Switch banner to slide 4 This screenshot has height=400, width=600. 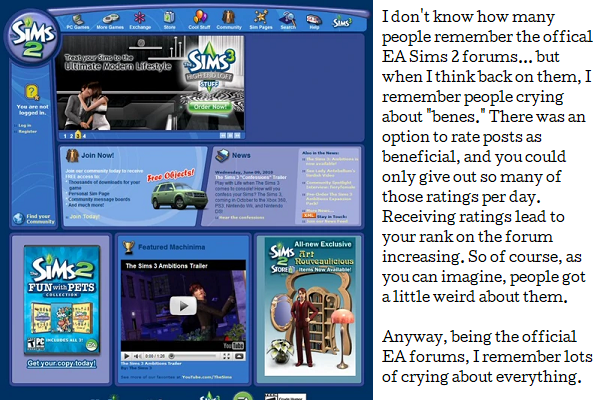[84, 136]
